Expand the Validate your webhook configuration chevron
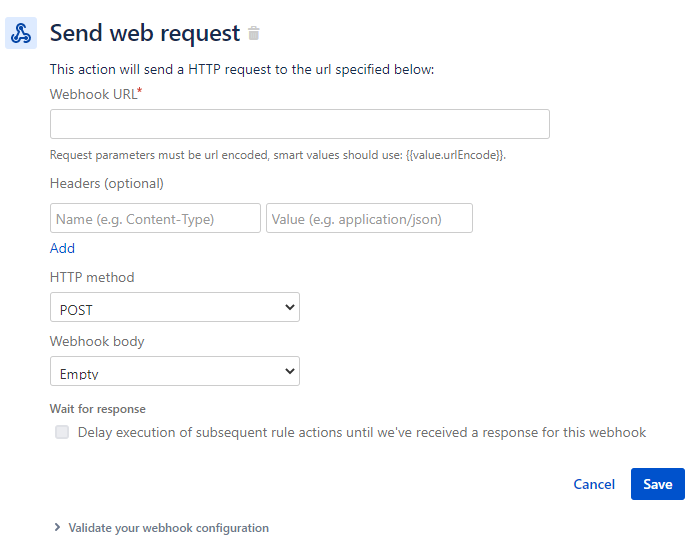693x544 pixels. tap(57, 527)
